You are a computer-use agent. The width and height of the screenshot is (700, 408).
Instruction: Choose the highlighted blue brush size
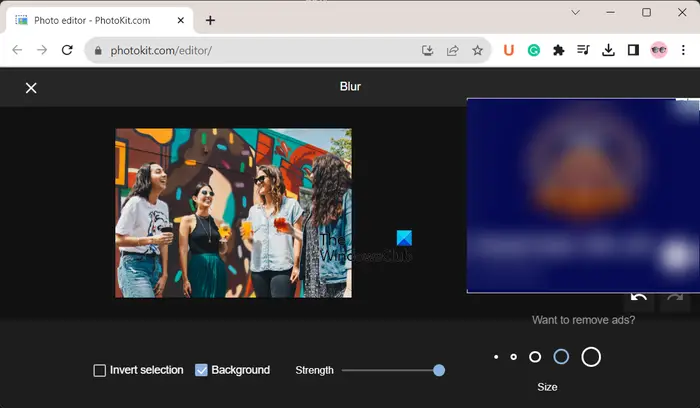(x=561, y=357)
